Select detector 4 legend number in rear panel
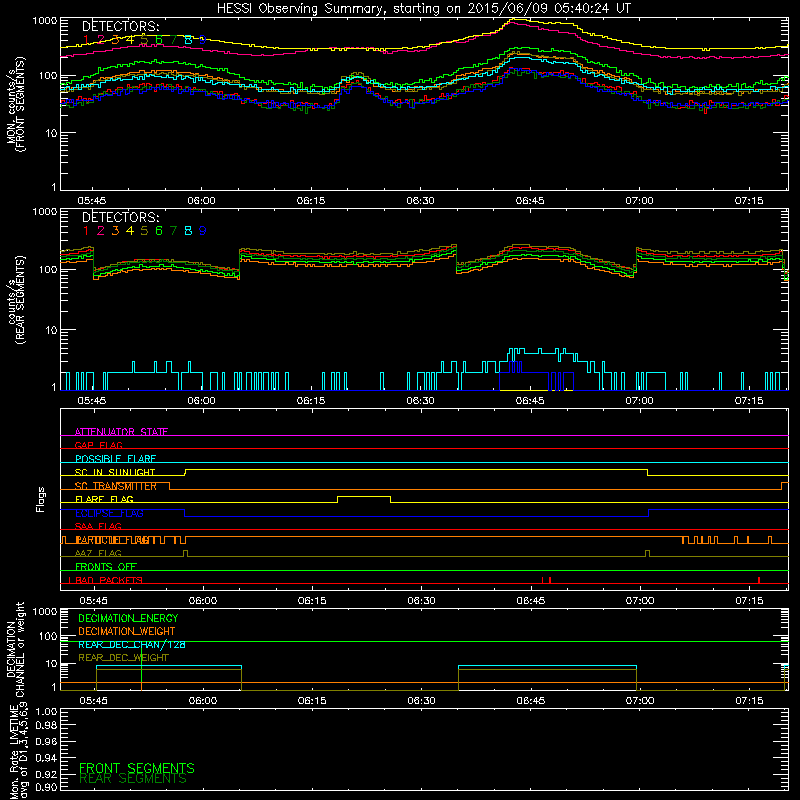This screenshot has width=800, height=800. click(x=130, y=231)
